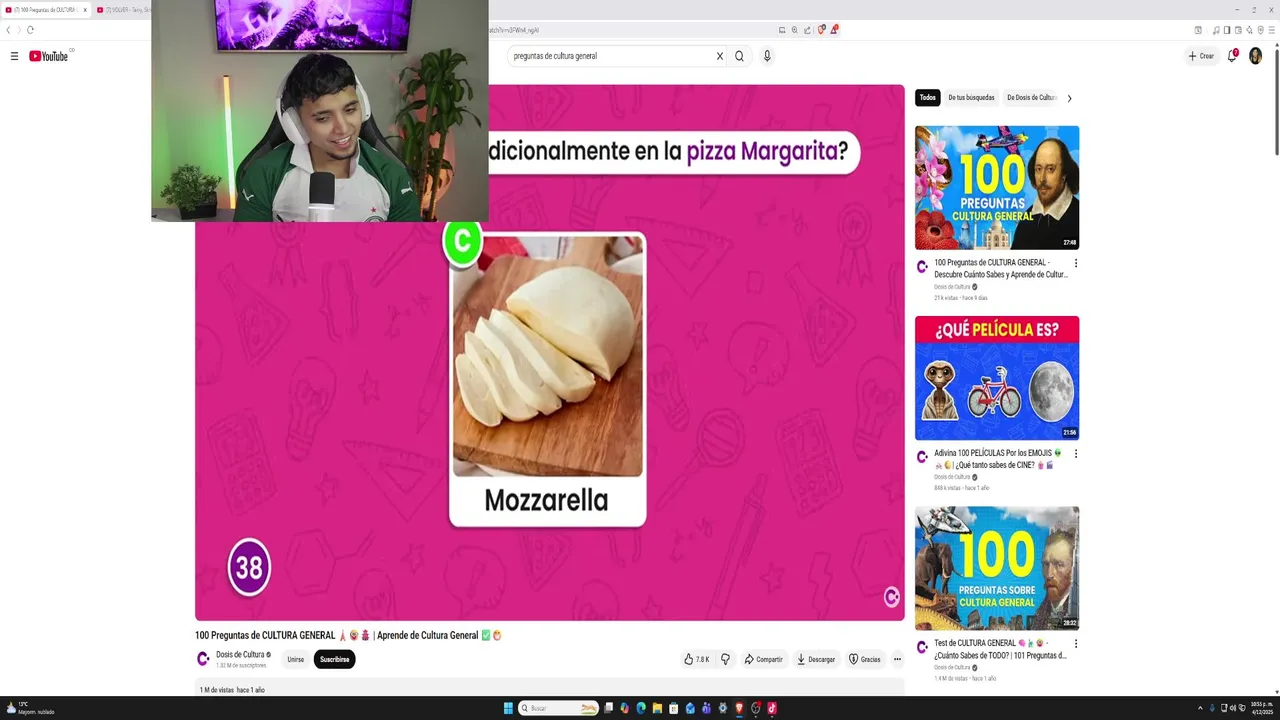Join the channel with Unirse
Screen dimensions: 1280x720
coord(296,659)
